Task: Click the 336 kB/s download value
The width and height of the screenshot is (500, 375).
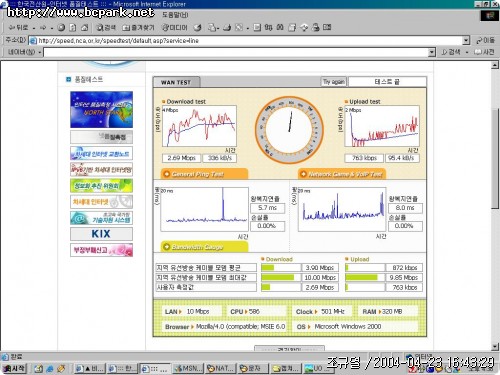Action: coord(220,158)
